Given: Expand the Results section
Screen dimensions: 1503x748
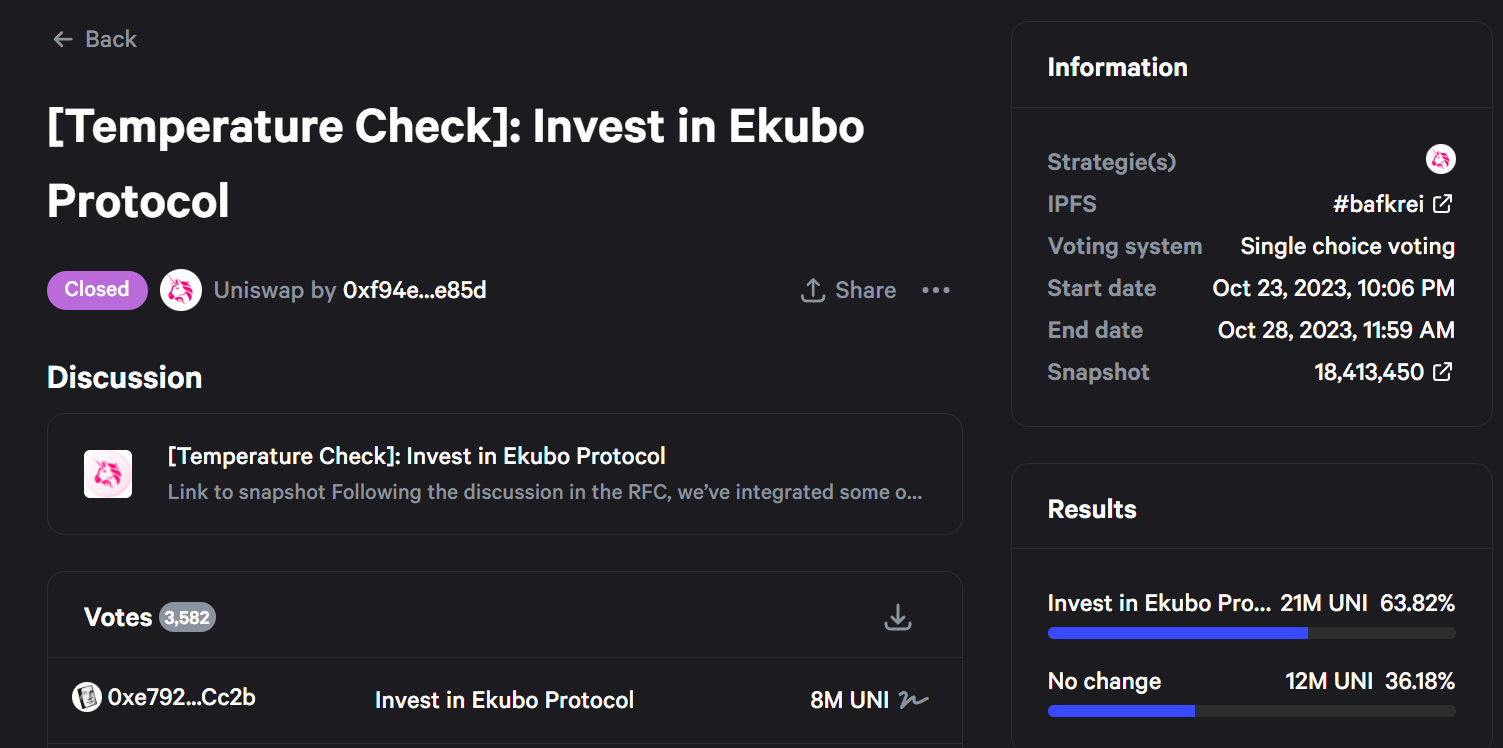Looking at the screenshot, I should click(1091, 509).
